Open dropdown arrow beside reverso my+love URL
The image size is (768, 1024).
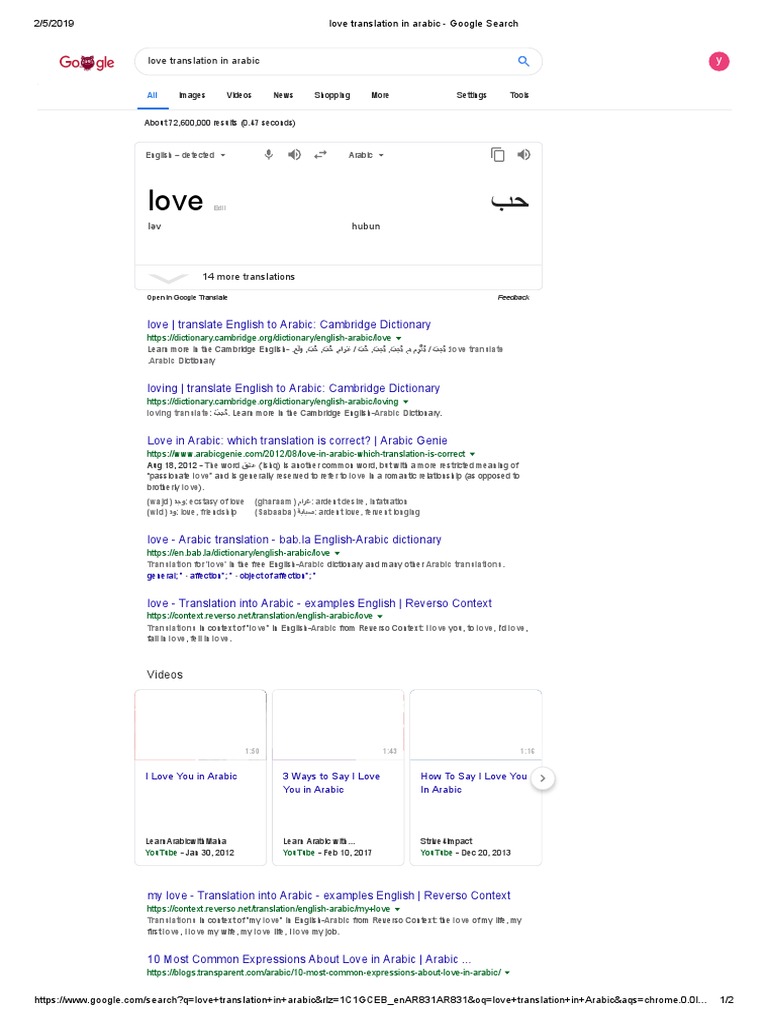pos(397,909)
